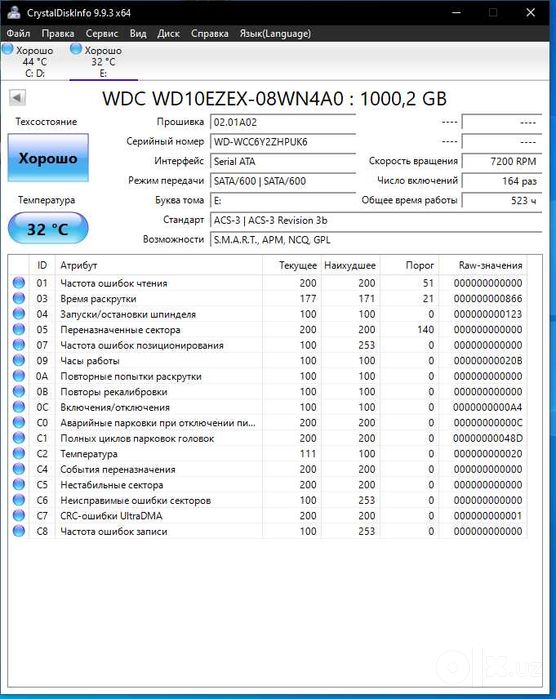The image size is (556, 699).
Task: Click the transfer mode field SATA/600 | SATA/600
Action: click(x=283, y=181)
